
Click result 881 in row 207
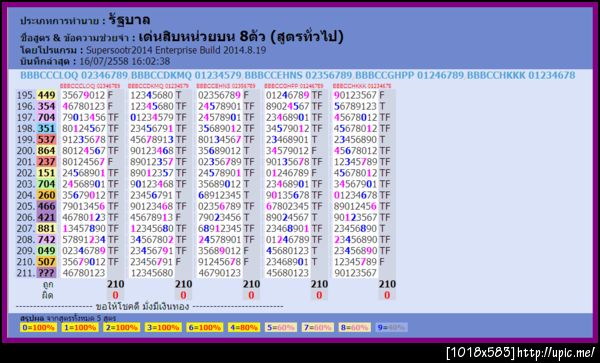46,228
